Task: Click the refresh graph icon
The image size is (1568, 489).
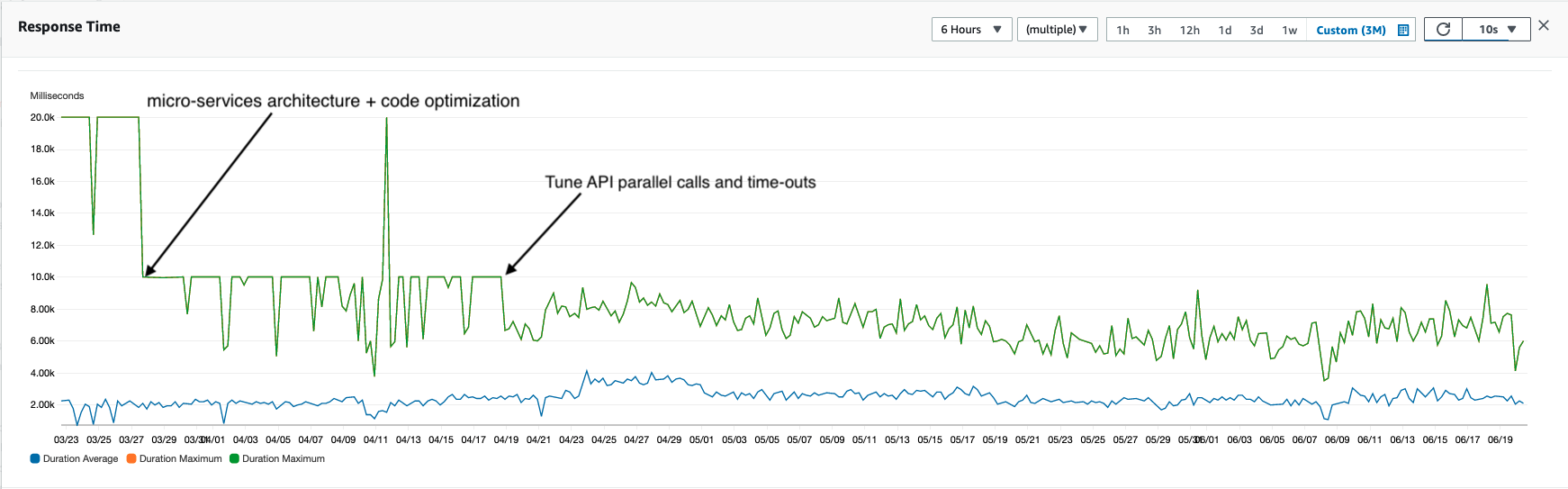Action: click(1443, 30)
